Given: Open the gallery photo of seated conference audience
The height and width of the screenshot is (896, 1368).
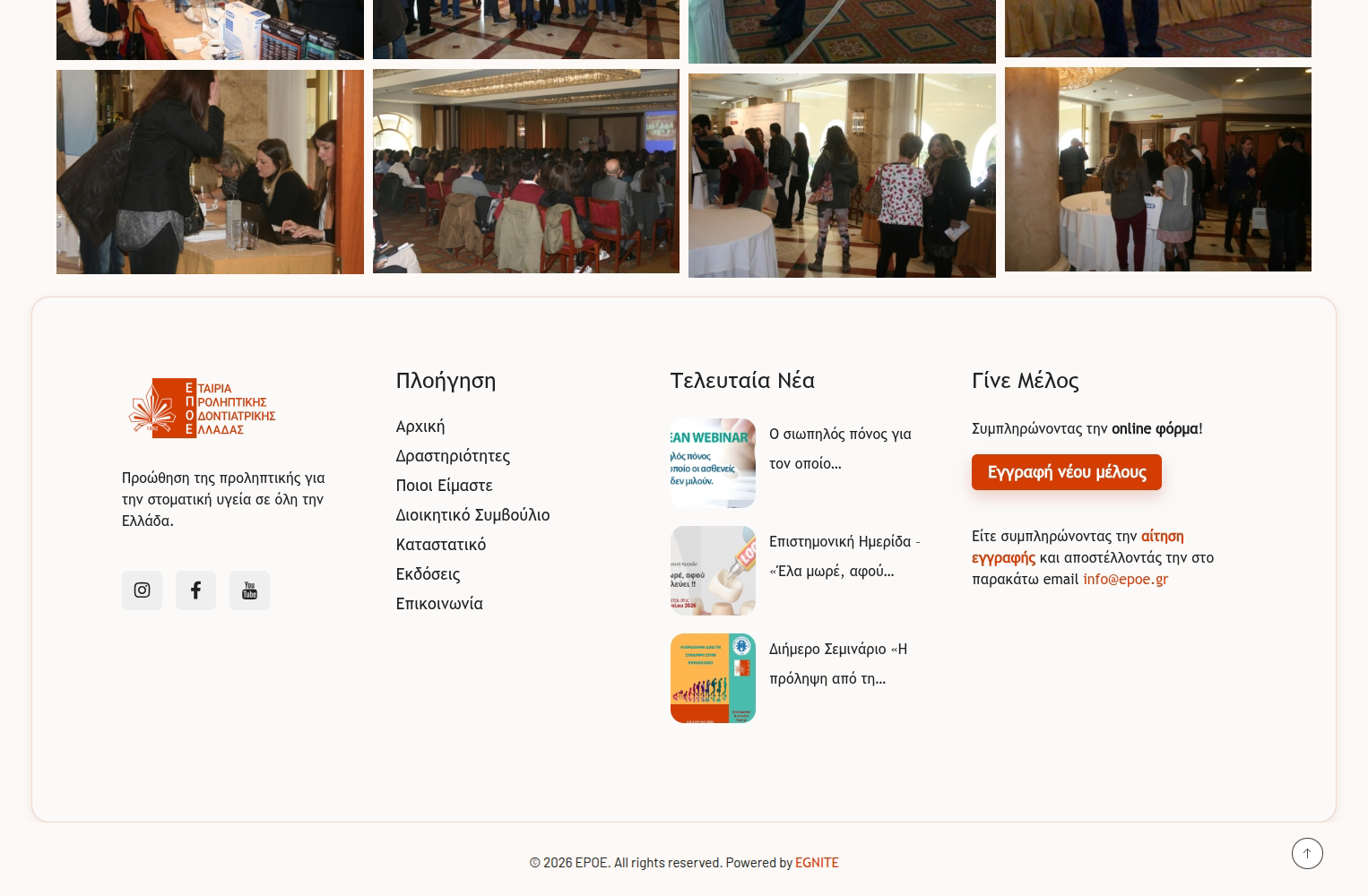Looking at the screenshot, I should click(x=526, y=171).
